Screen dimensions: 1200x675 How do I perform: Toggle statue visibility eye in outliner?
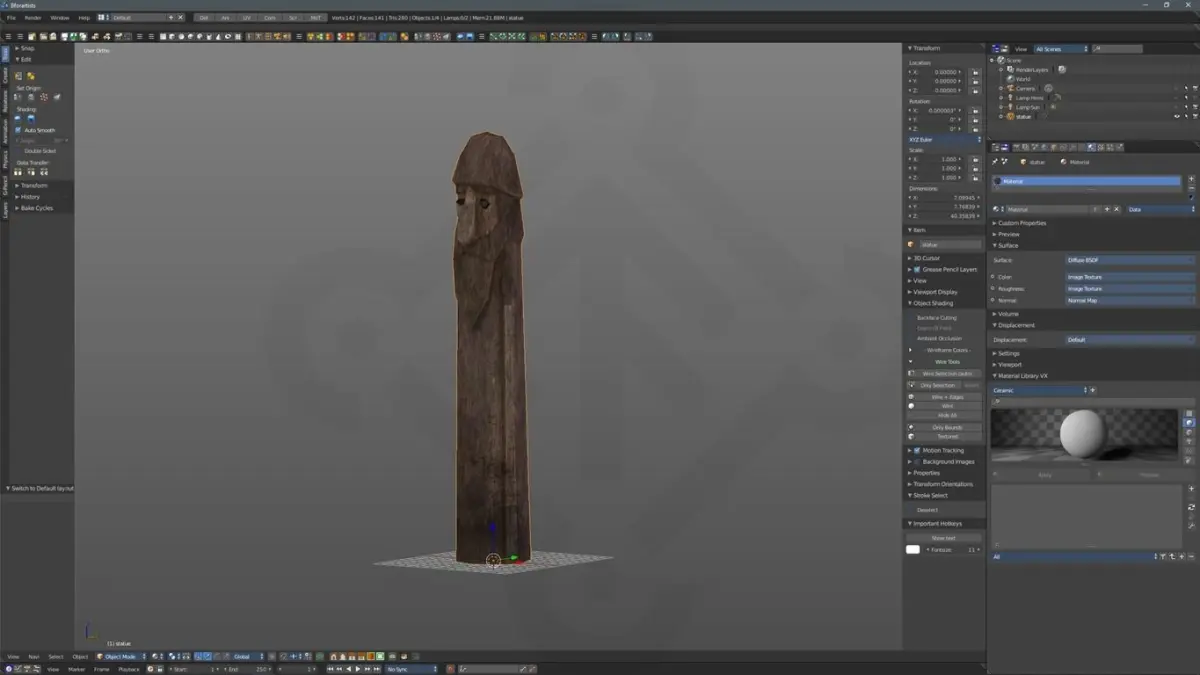[x=1177, y=117]
